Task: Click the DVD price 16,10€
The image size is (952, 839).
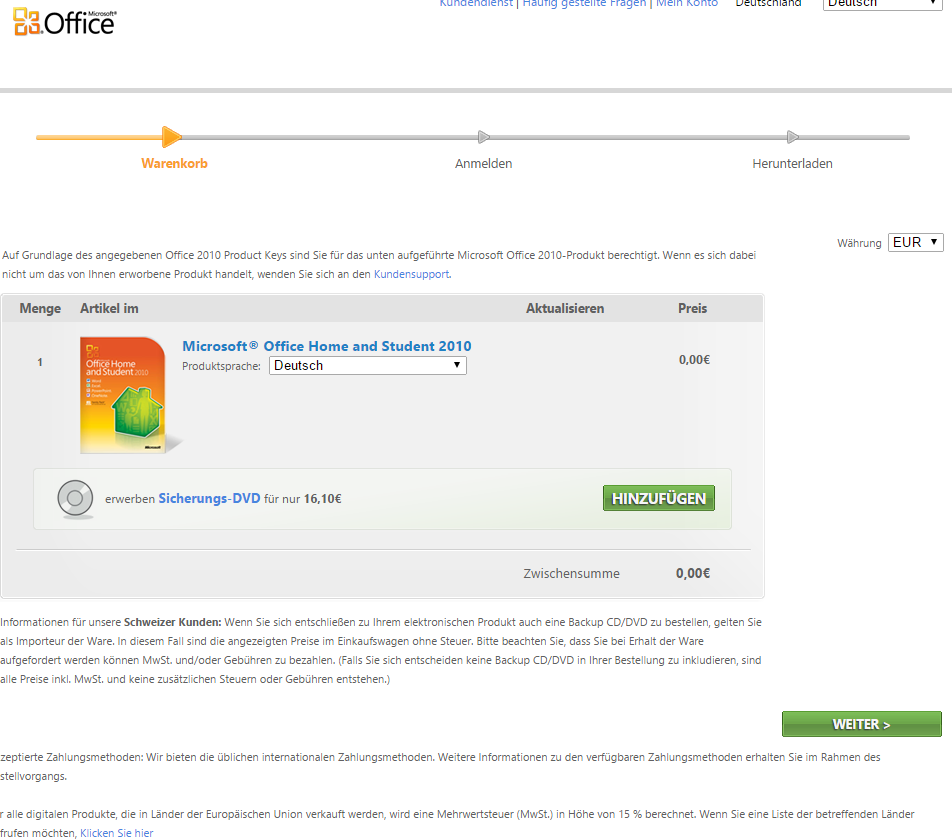Action: [322, 499]
